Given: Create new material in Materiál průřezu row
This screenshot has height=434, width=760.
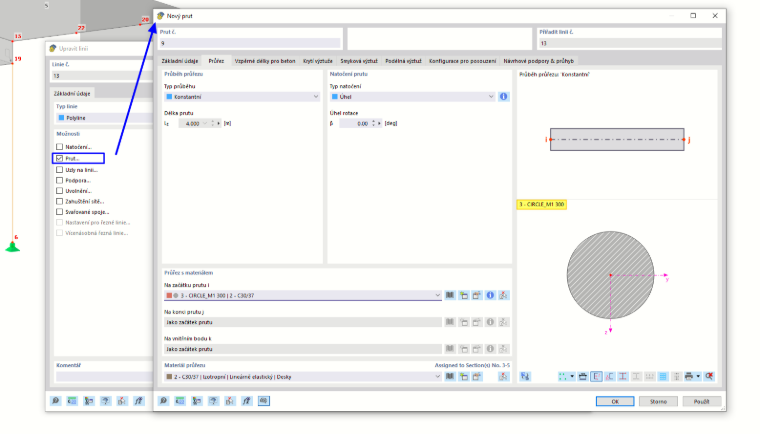Looking at the screenshot, I should click(x=464, y=377).
